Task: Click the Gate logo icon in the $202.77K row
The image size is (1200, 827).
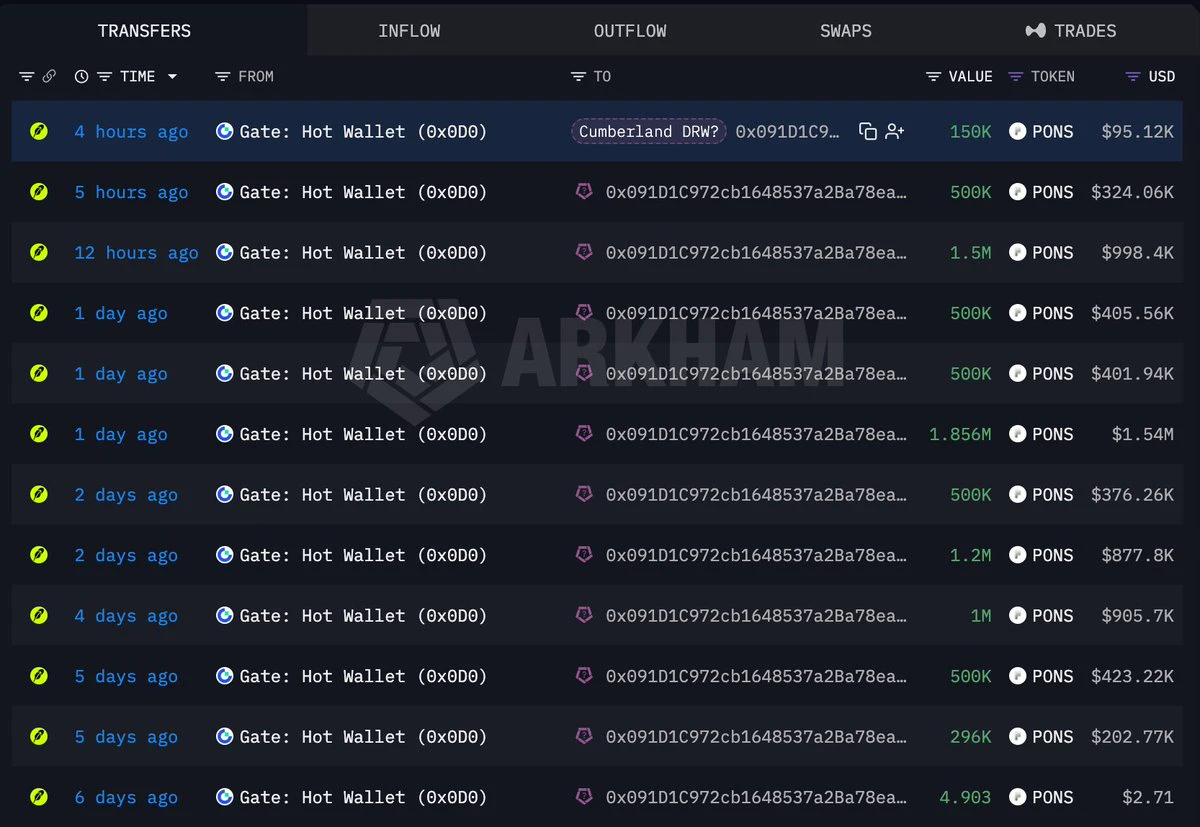Action: point(225,737)
